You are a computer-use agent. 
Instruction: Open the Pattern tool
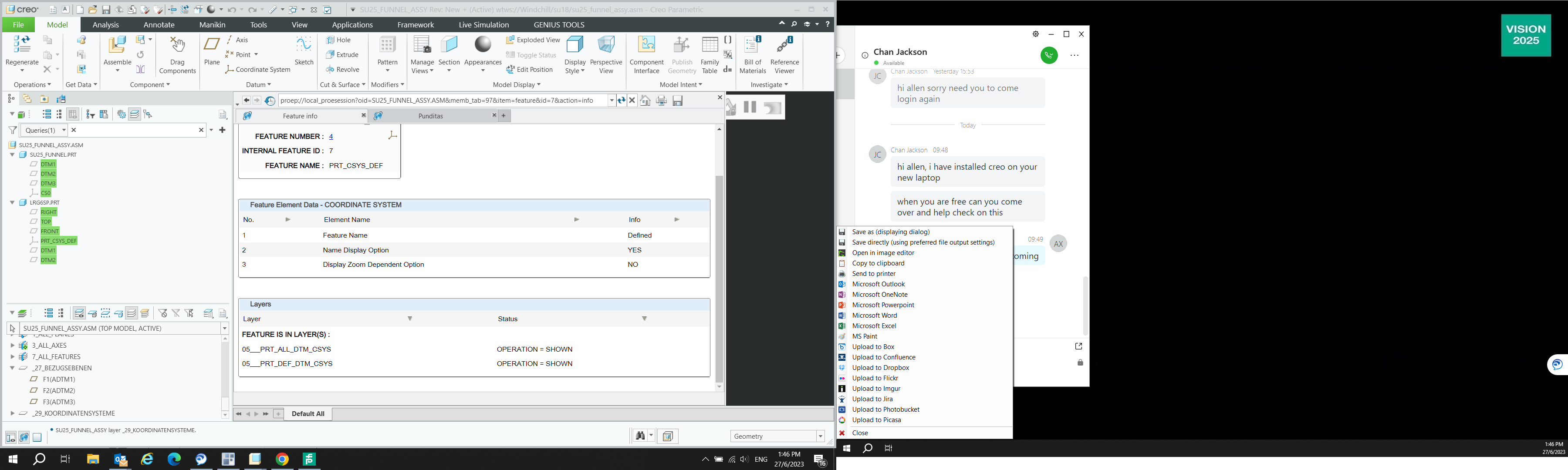coord(387,54)
